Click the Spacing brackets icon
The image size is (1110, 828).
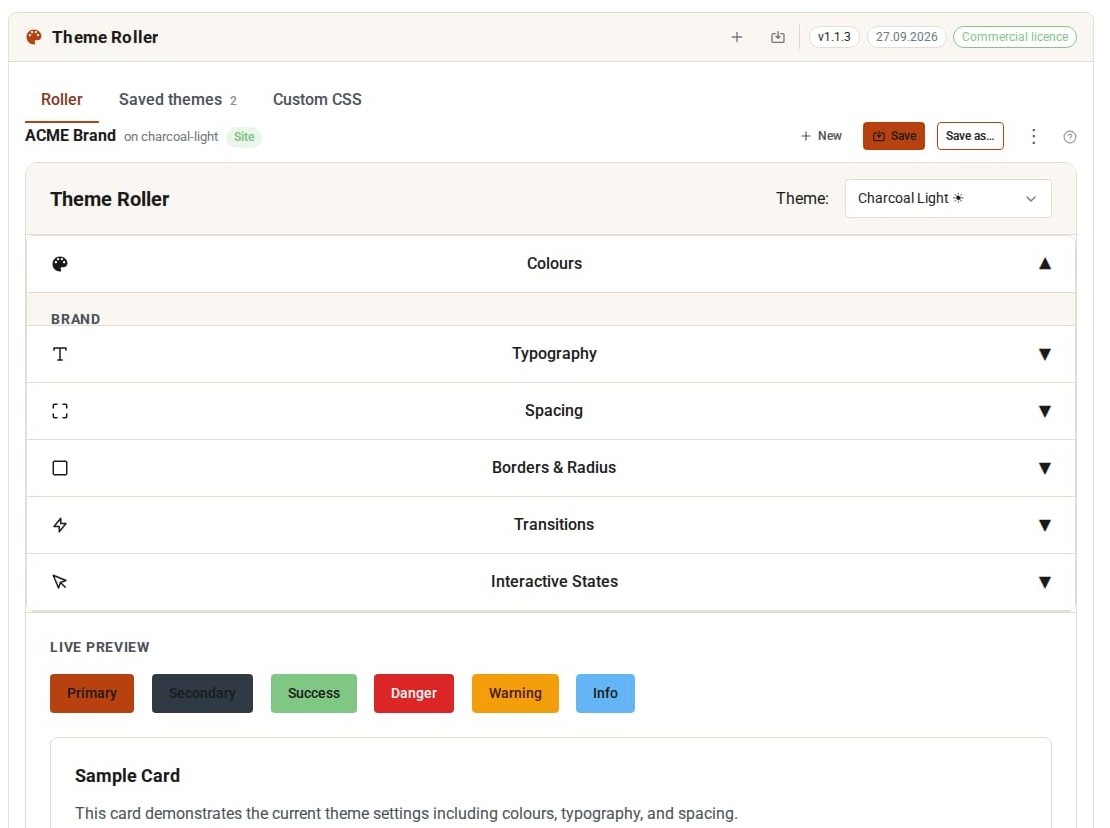[60, 411]
